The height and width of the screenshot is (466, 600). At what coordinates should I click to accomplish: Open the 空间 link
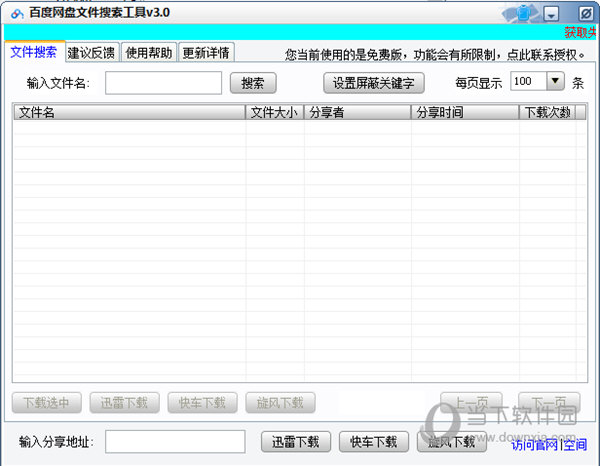575,445
